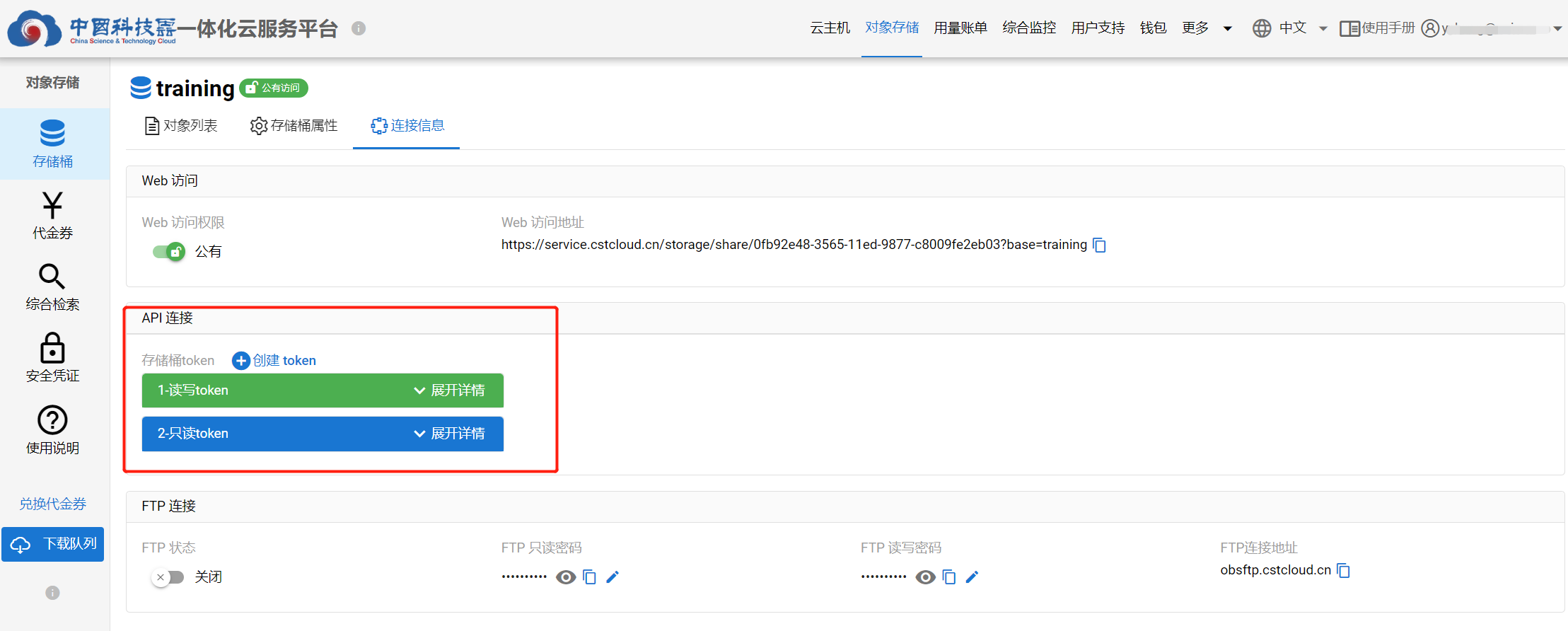Toggle the FTP status switch
This screenshot has width=1568, height=631.
click(x=168, y=577)
